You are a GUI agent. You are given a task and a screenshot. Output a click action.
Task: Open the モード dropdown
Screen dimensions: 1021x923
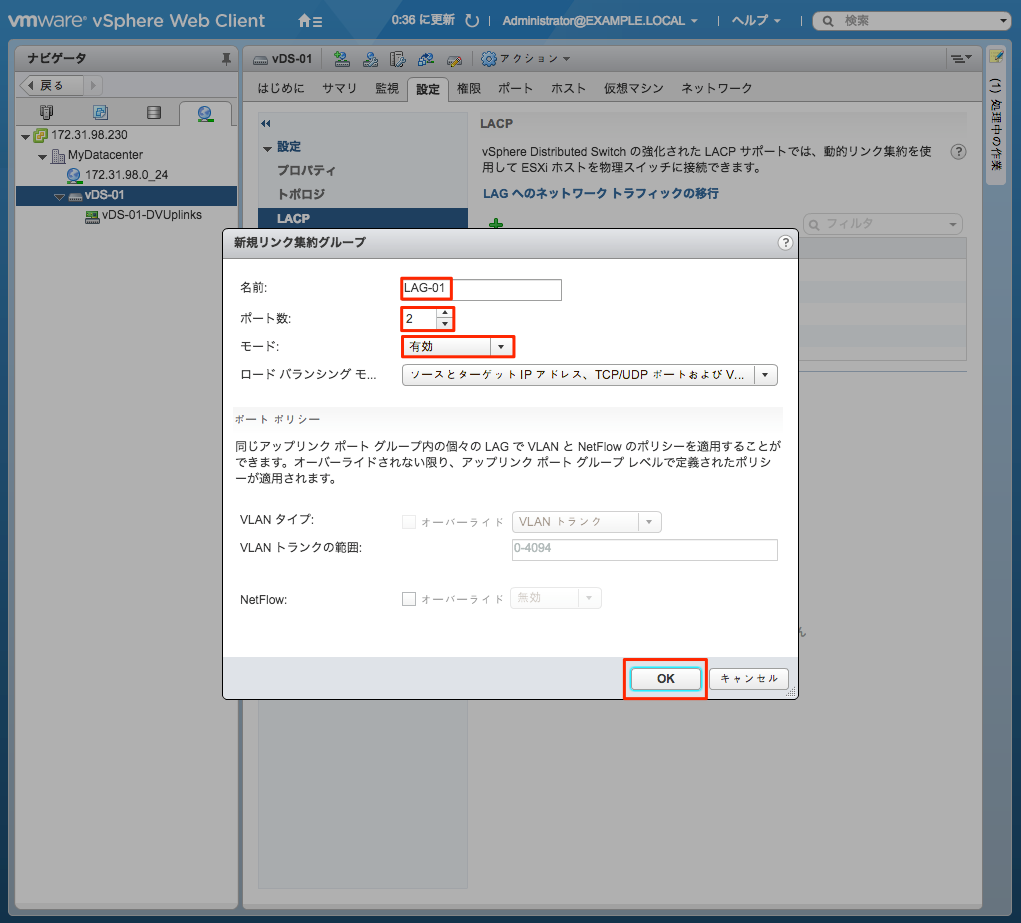click(458, 347)
